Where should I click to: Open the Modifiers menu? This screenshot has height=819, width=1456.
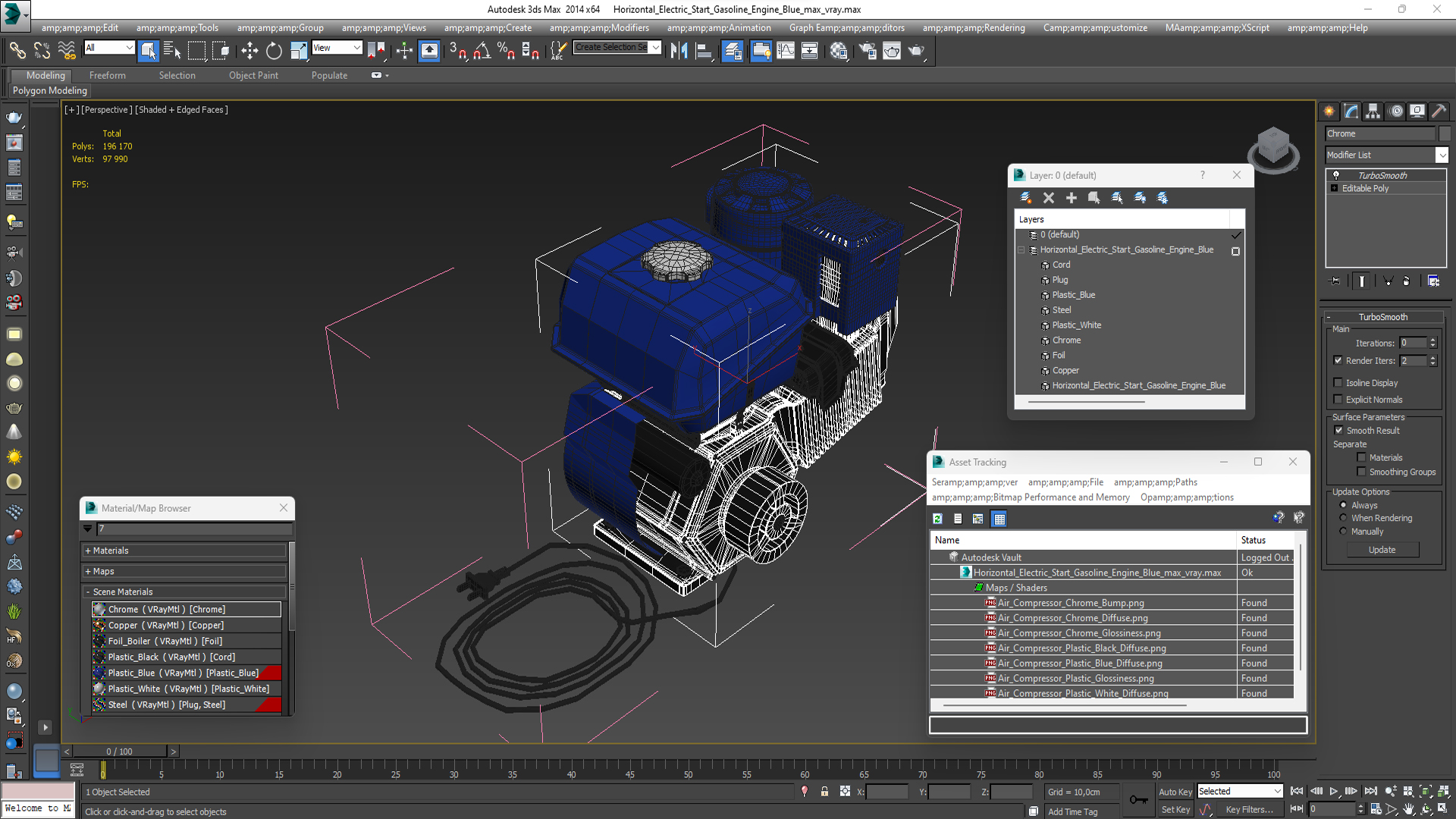(599, 28)
